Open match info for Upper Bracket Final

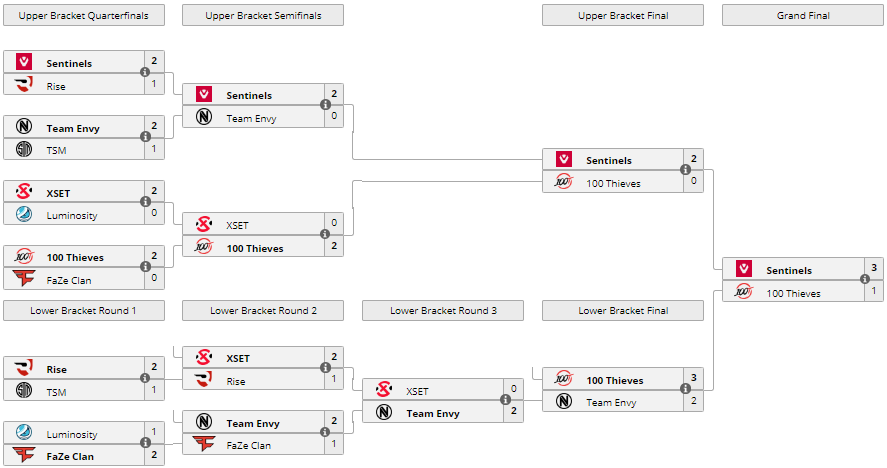[685, 171]
